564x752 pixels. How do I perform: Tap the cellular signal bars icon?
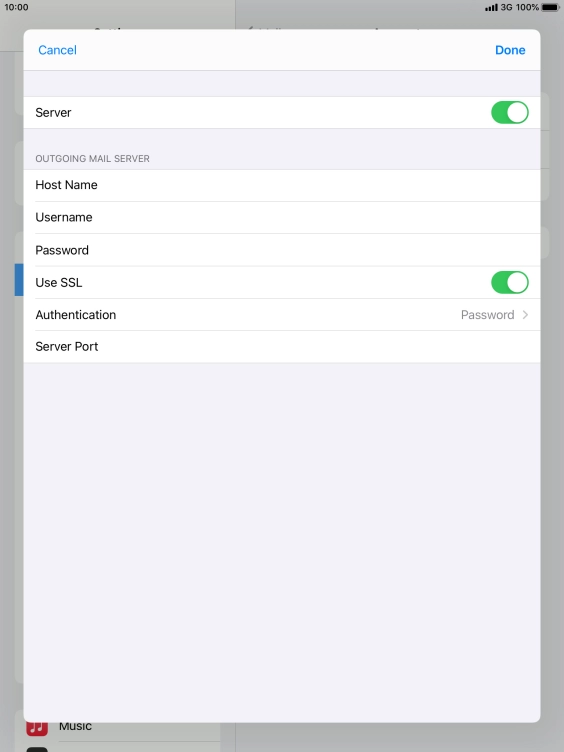coord(491,8)
